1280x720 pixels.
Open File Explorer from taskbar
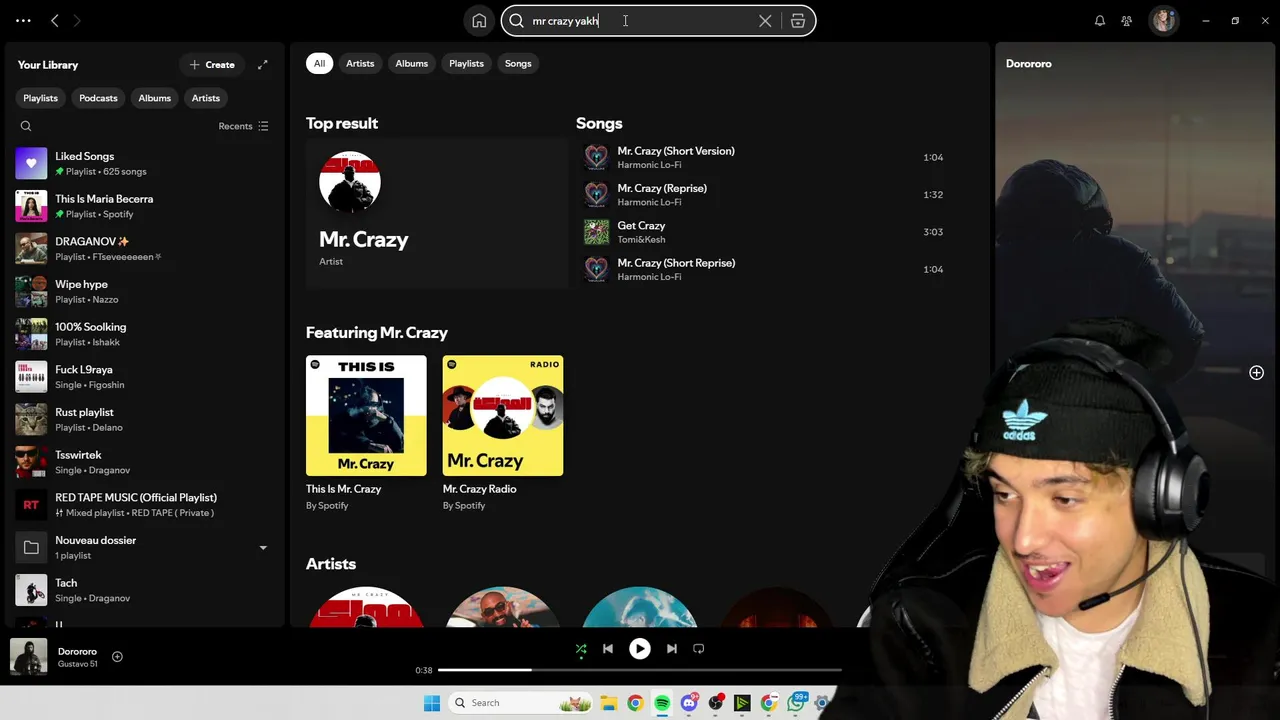click(x=608, y=703)
